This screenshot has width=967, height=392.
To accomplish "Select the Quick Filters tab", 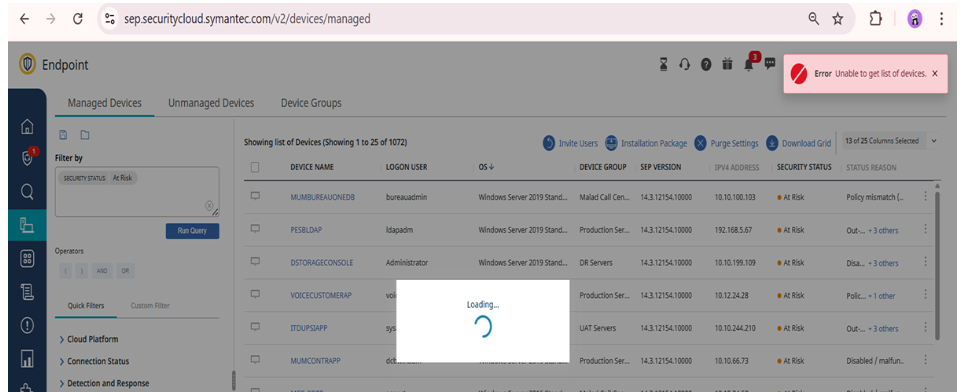I will 86,306.
